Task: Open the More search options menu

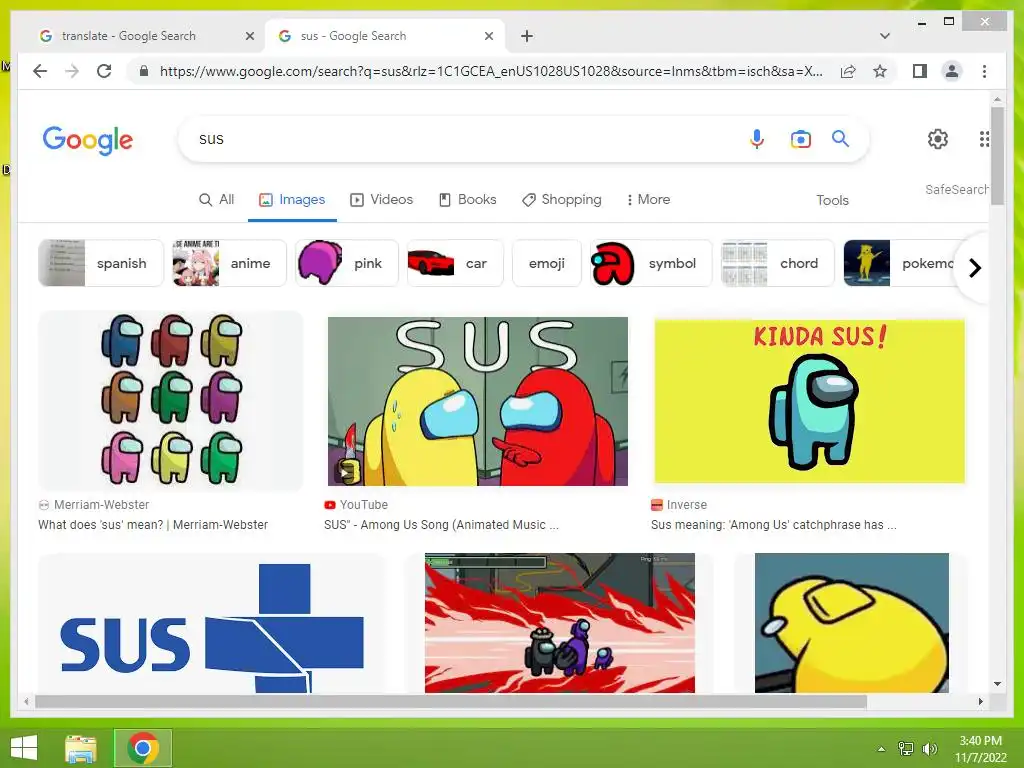Action: (648, 199)
